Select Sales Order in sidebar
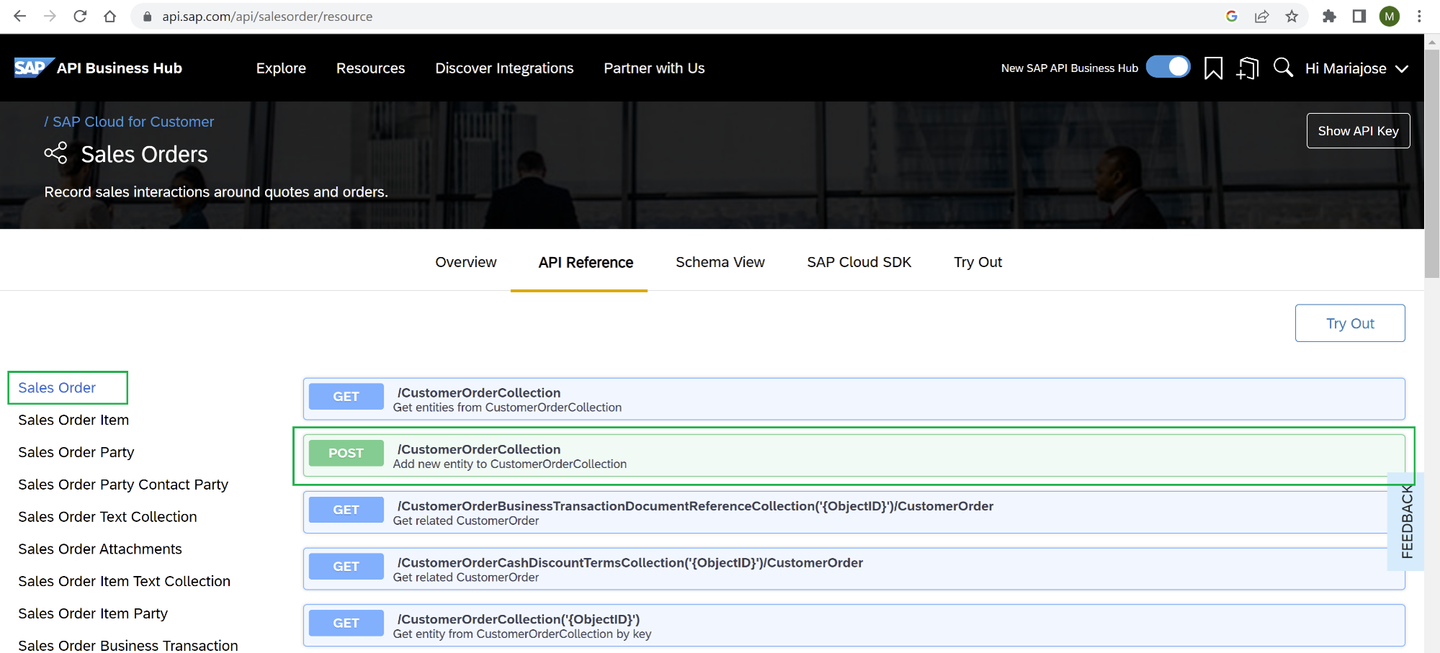The image size is (1440, 653). click(x=57, y=387)
